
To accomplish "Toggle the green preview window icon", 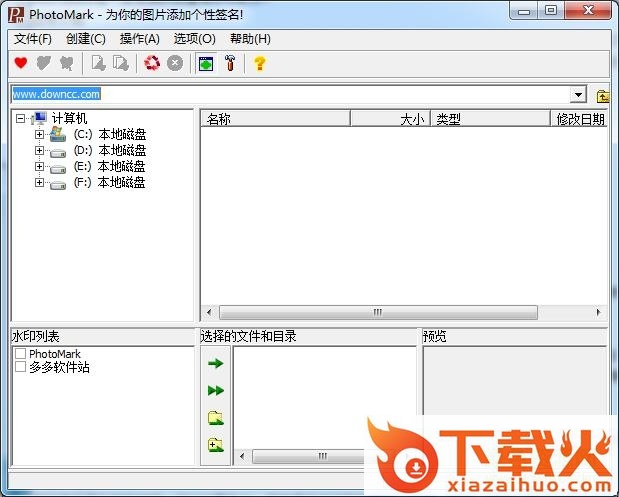I will pos(206,64).
